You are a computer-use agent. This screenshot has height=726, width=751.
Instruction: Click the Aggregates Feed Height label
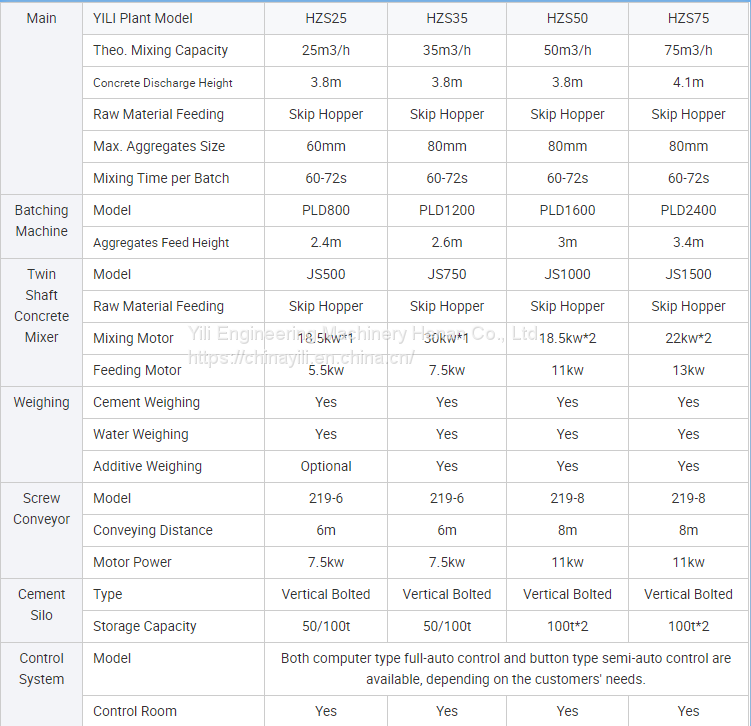161,242
